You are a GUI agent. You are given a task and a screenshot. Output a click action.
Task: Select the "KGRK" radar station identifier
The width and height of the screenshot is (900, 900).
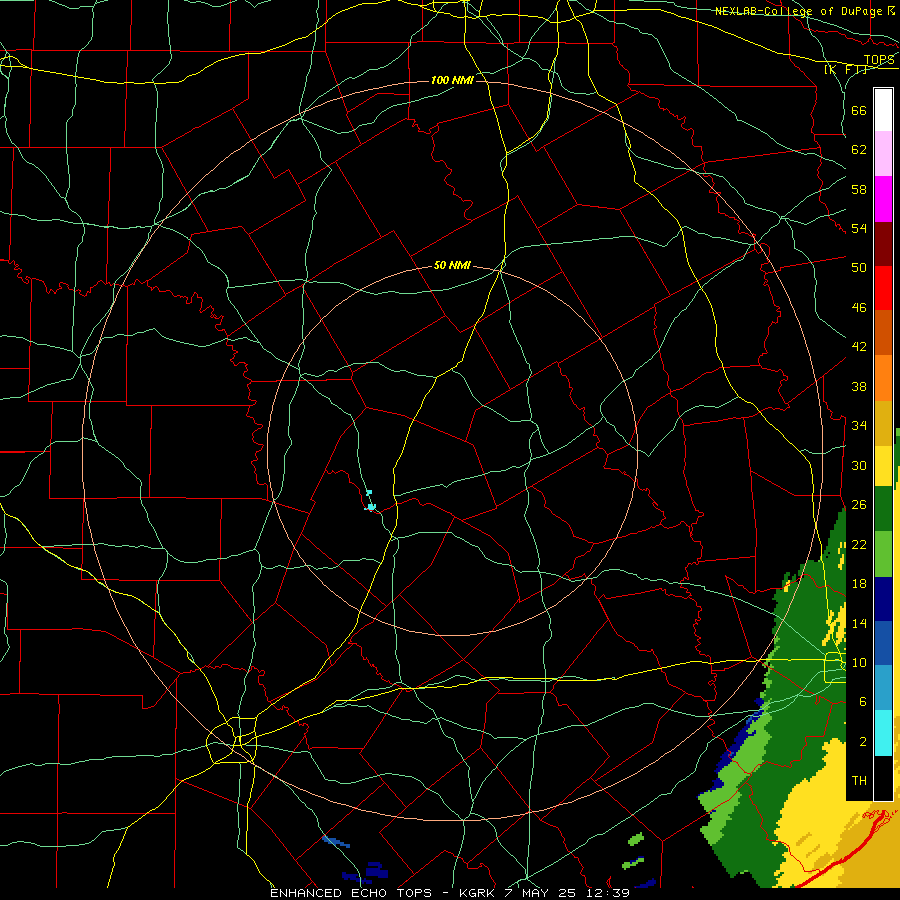[476, 893]
